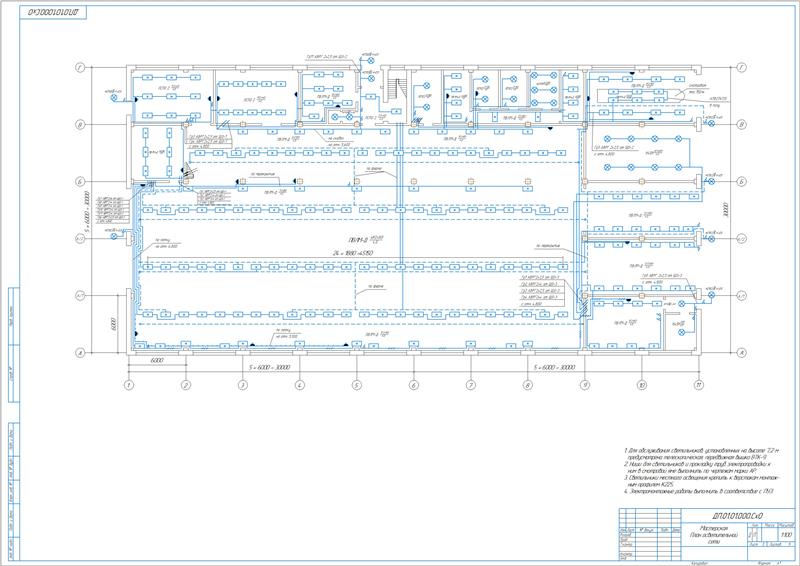Select grid axis bubble 2 at bottom

[x=186, y=385]
